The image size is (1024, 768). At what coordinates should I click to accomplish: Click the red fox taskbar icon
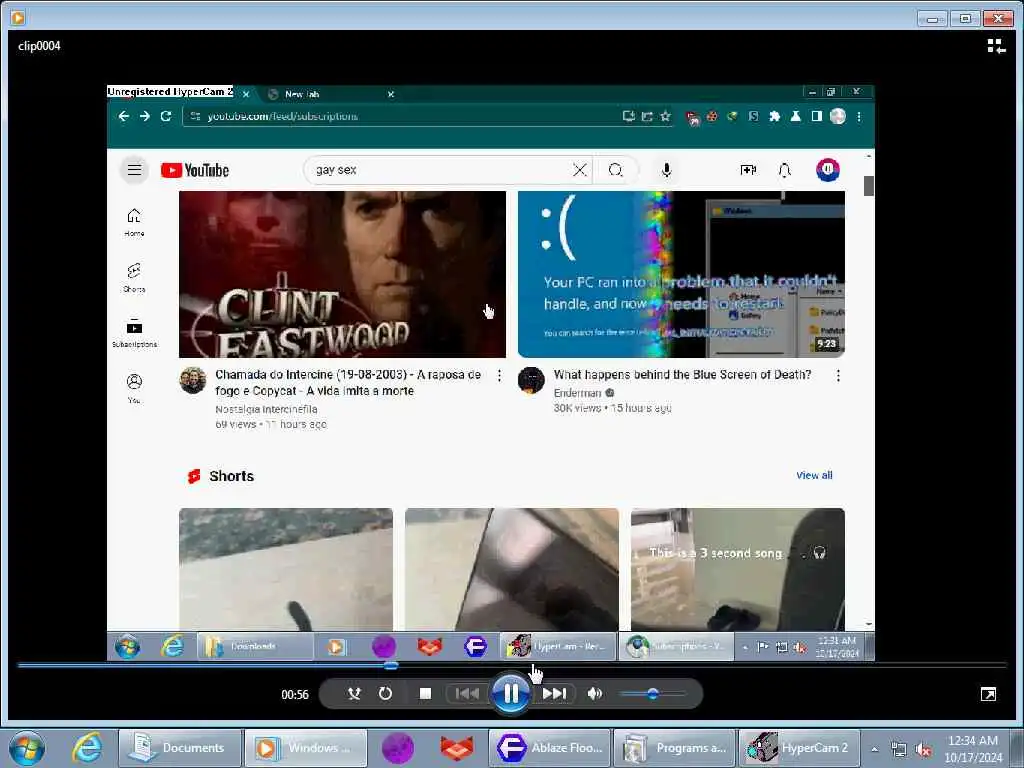click(456, 748)
